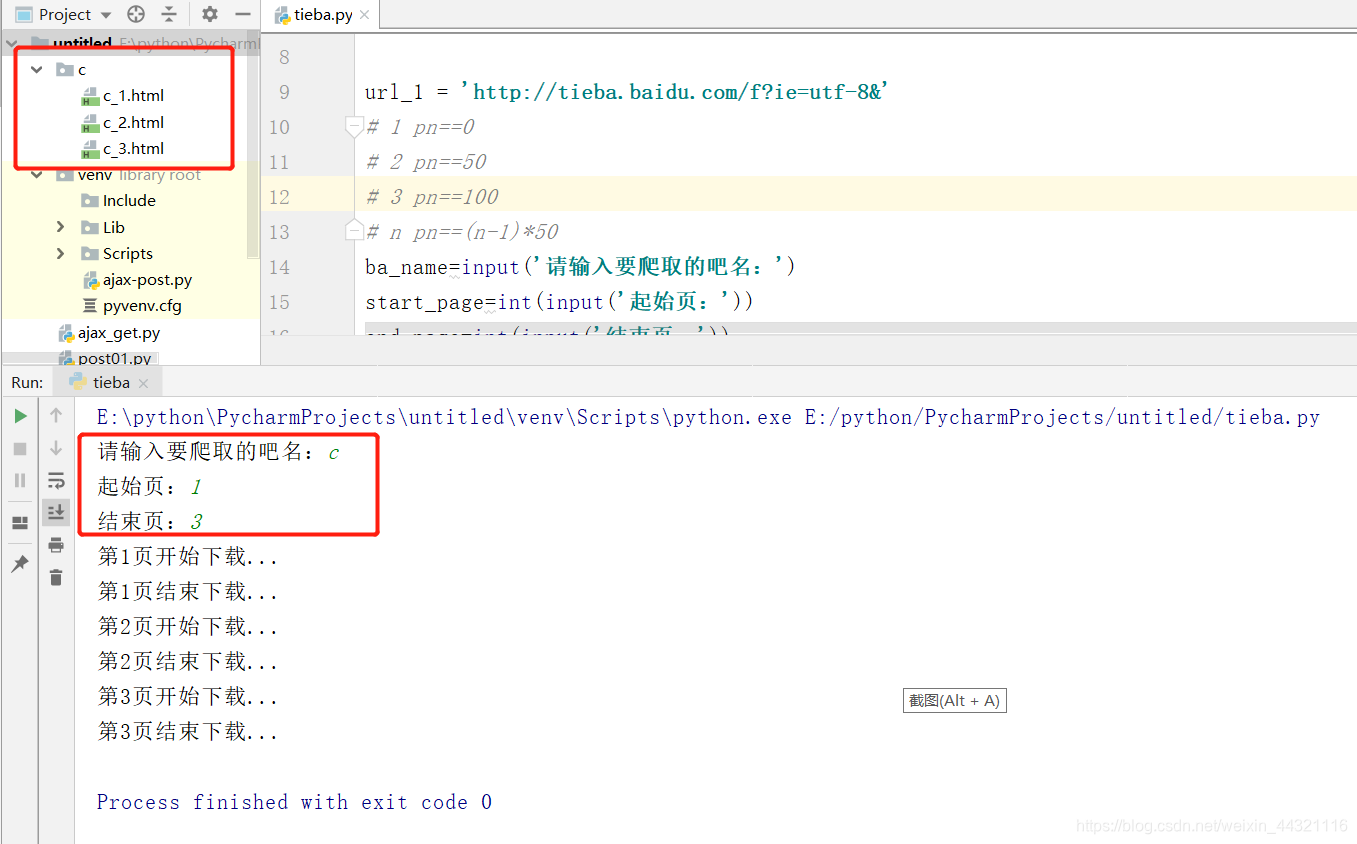Expand the Lib folder
The width and height of the screenshot is (1357, 844).
click(61, 227)
